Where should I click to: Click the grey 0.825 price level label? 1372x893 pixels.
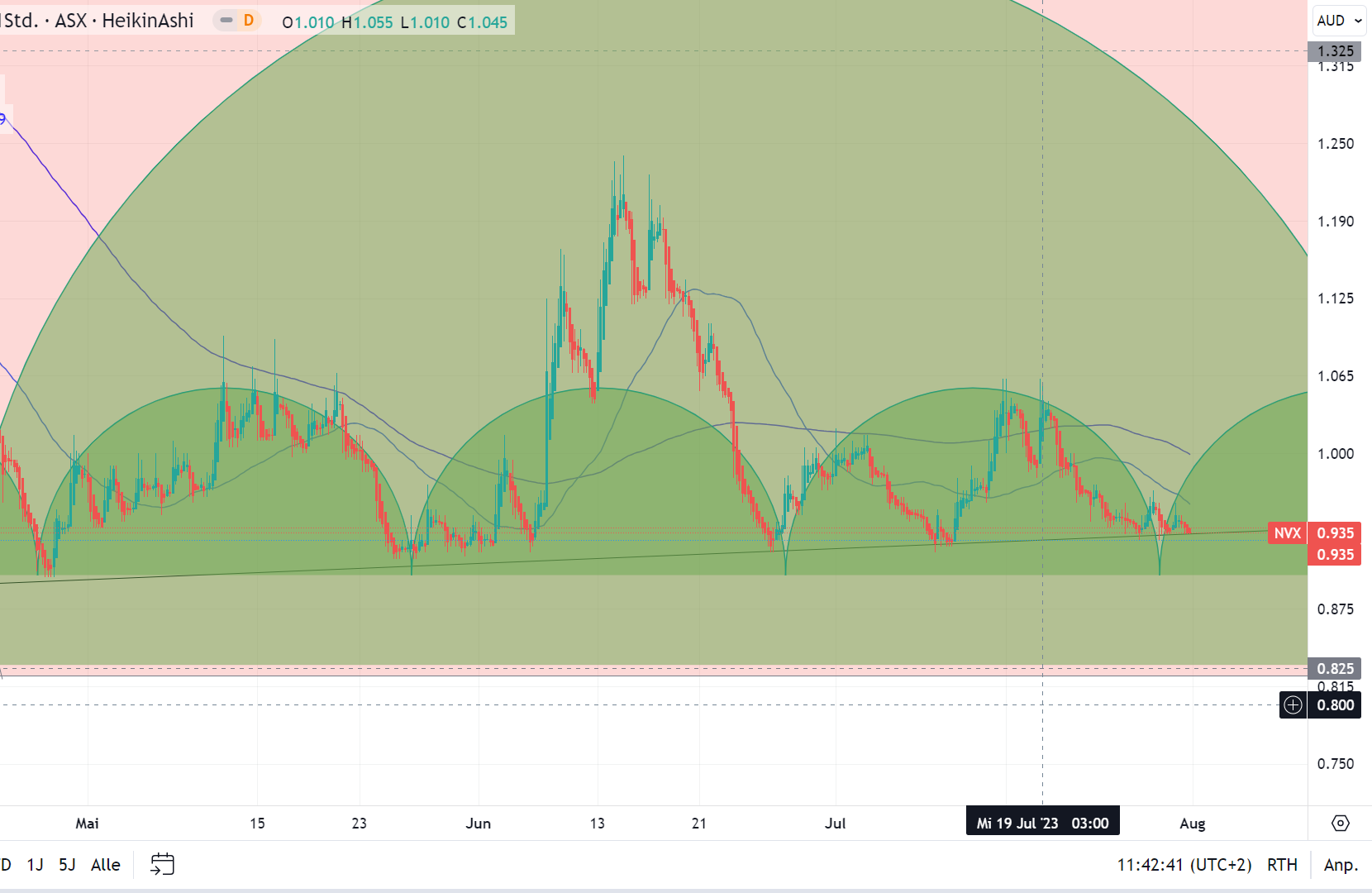[x=1334, y=668]
